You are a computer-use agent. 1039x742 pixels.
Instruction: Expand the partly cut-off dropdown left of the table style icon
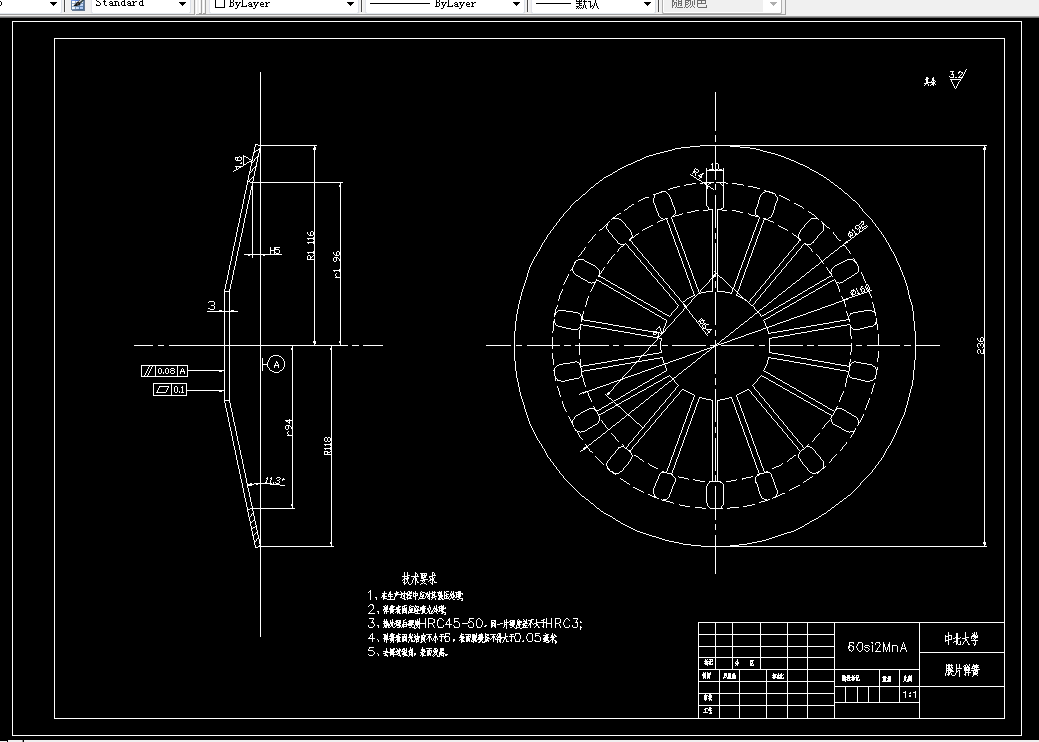coord(54,5)
